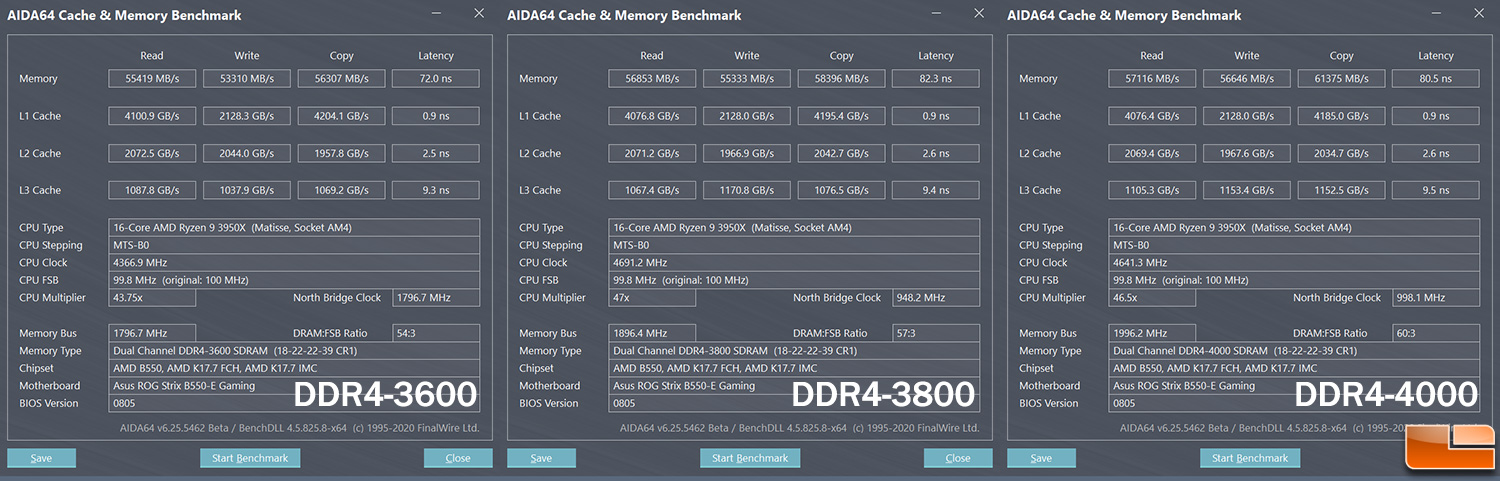Viewport: 1500px width, 481px height.
Task: Click the CPU Clock value 4691.2 MHz
Action: [794, 263]
